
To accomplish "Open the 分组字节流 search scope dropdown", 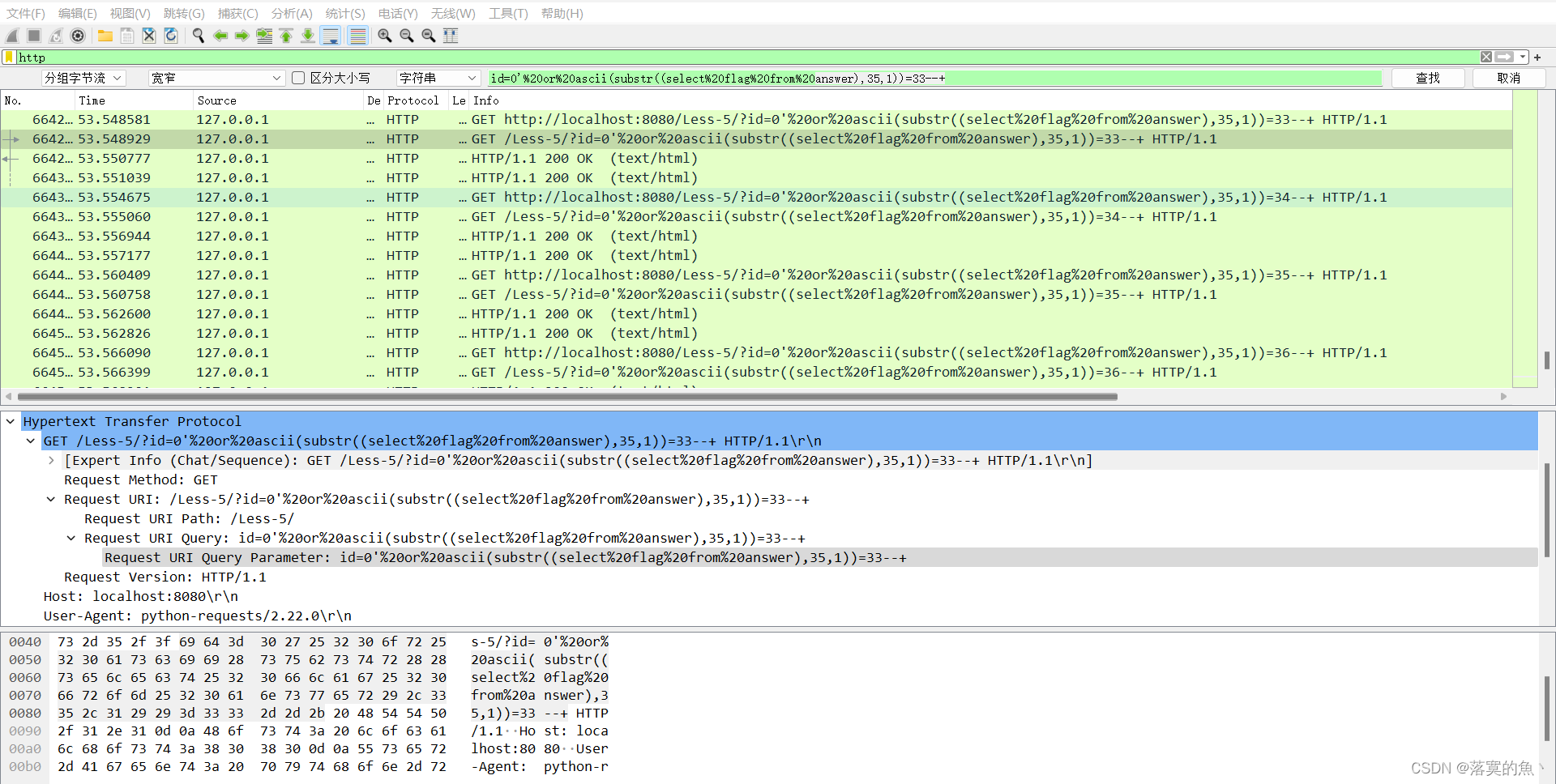I will click(x=83, y=78).
